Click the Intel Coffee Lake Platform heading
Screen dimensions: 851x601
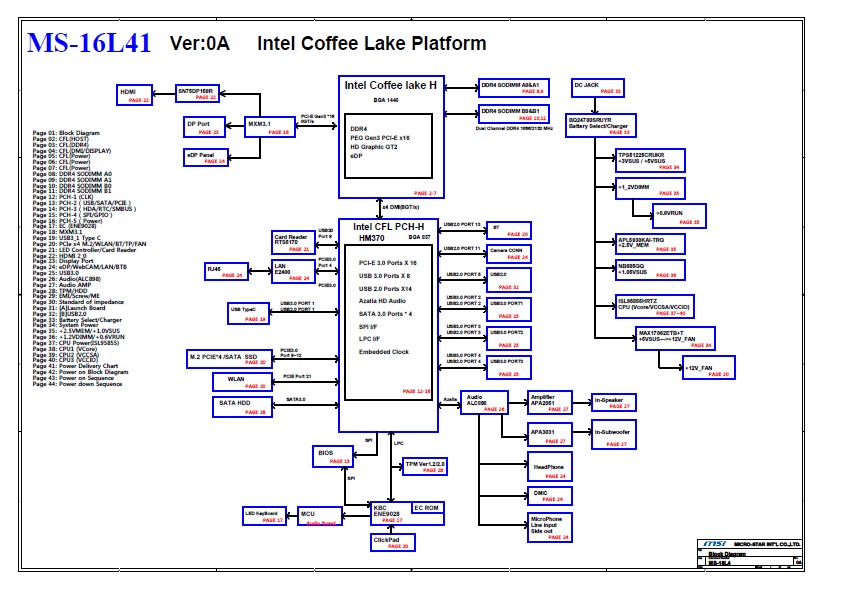[372, 43]
